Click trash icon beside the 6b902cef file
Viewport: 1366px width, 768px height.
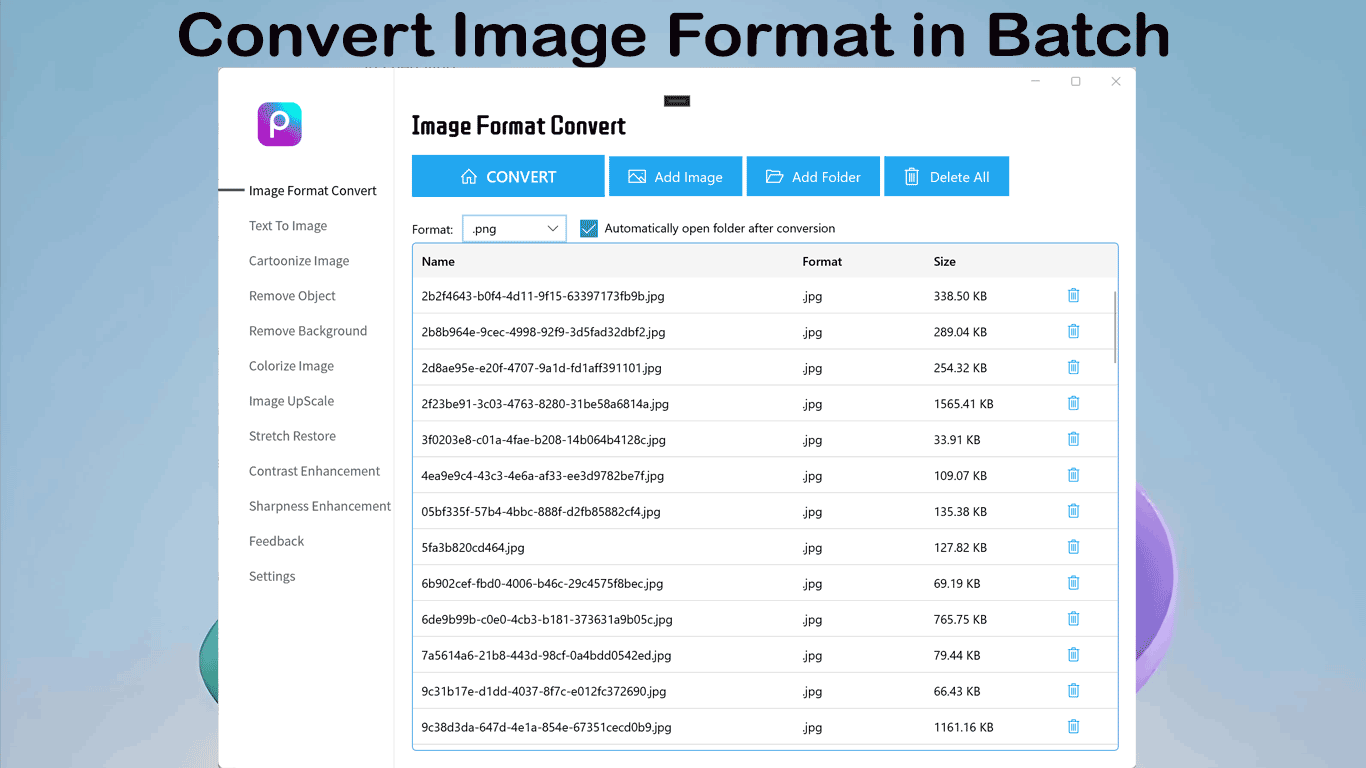pyautogui.click(x=1073, y=583)
